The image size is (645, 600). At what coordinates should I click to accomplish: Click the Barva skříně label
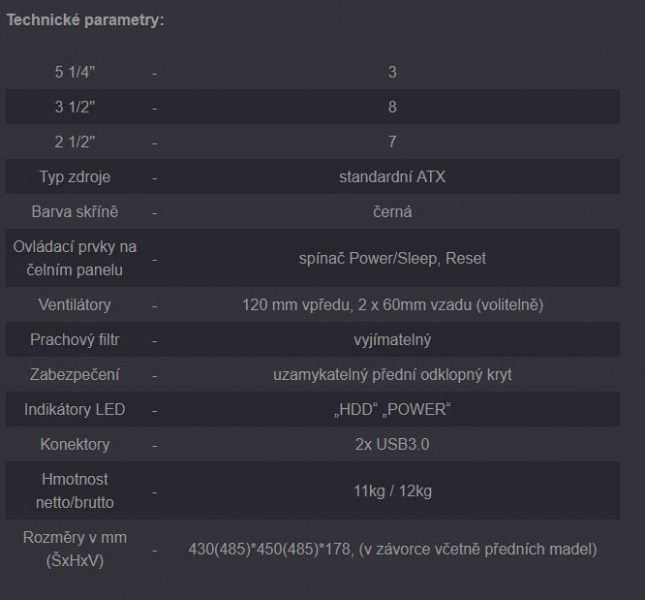tap(75, 212)
